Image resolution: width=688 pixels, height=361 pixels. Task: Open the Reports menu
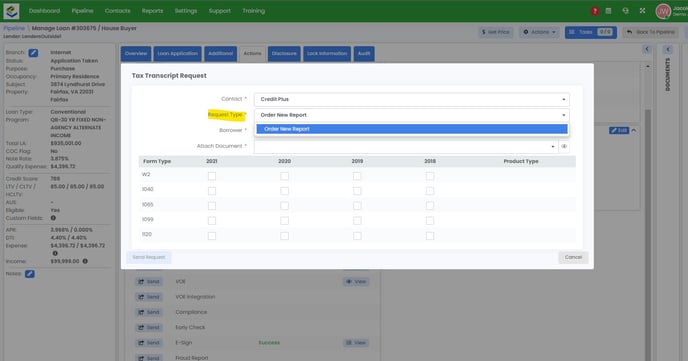(152, 11)
